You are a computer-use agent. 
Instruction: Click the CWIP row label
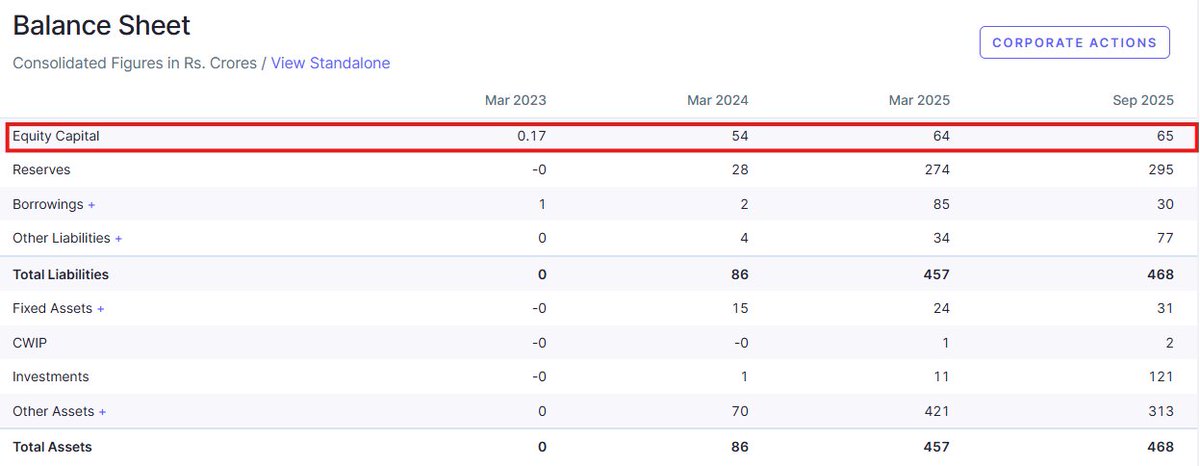pos(29,342)
